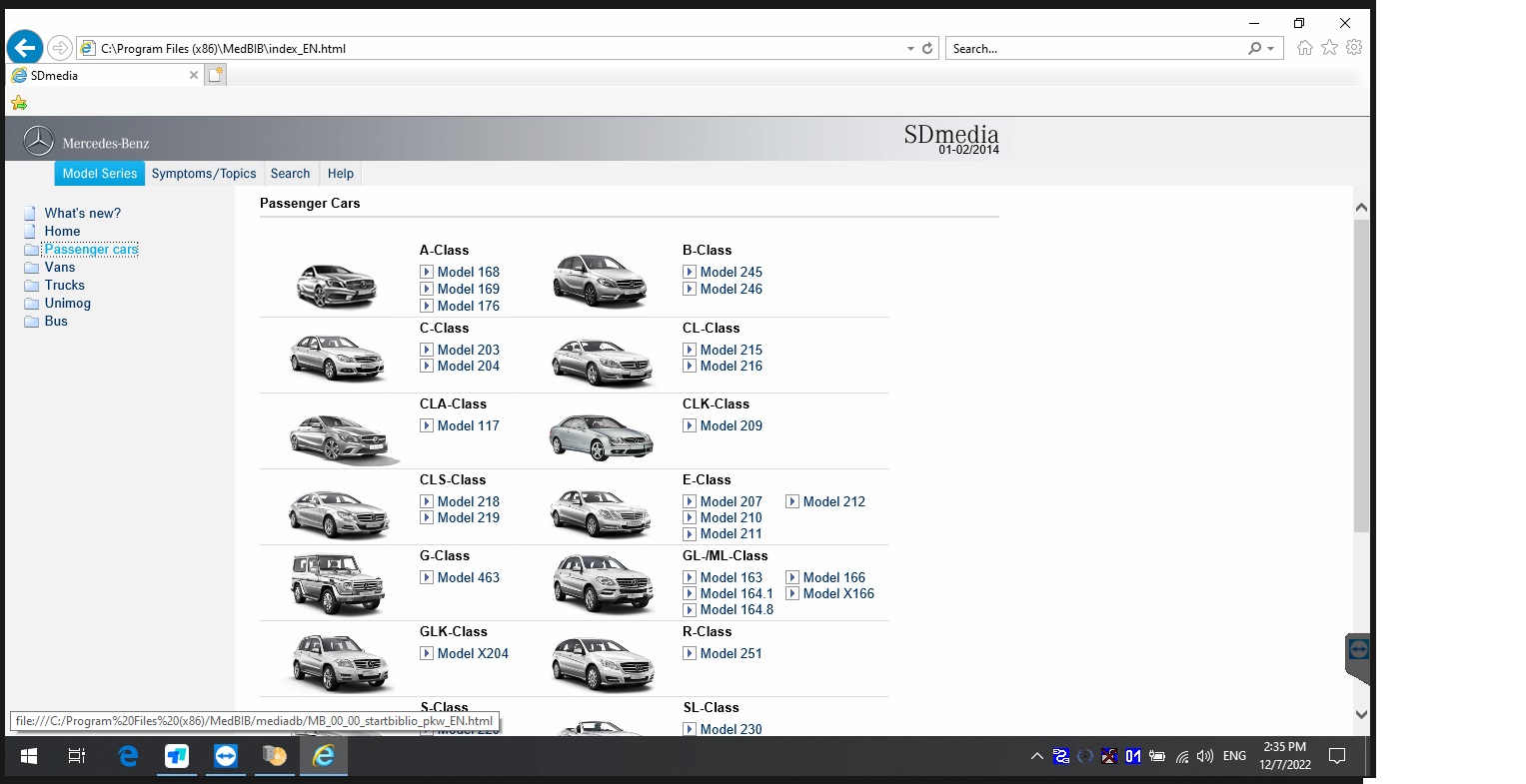Click the page scrollbar down arrow
The width and height of the screenshot is (1526, 784).
pyautogui.click(x=1361, y=714)
